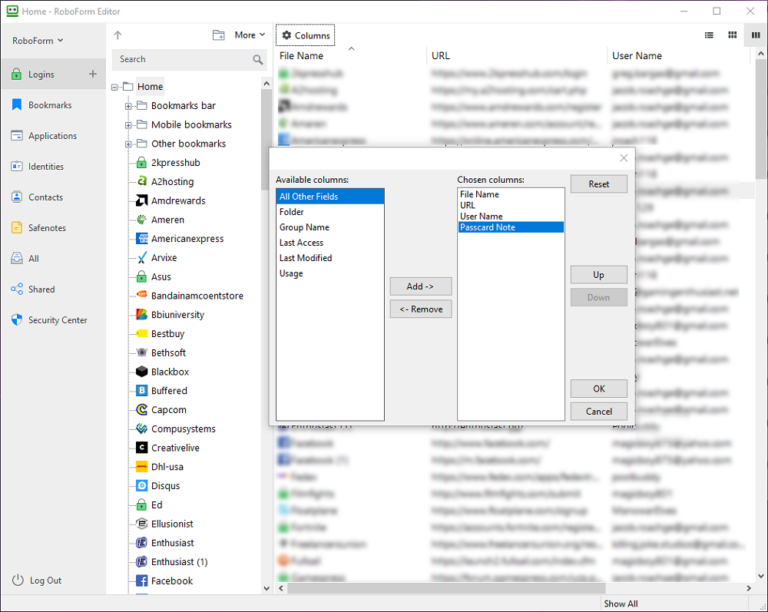Select User Name in Chosen columns
The width and height of the screenshot is (768, 612).
click(481, 216)
